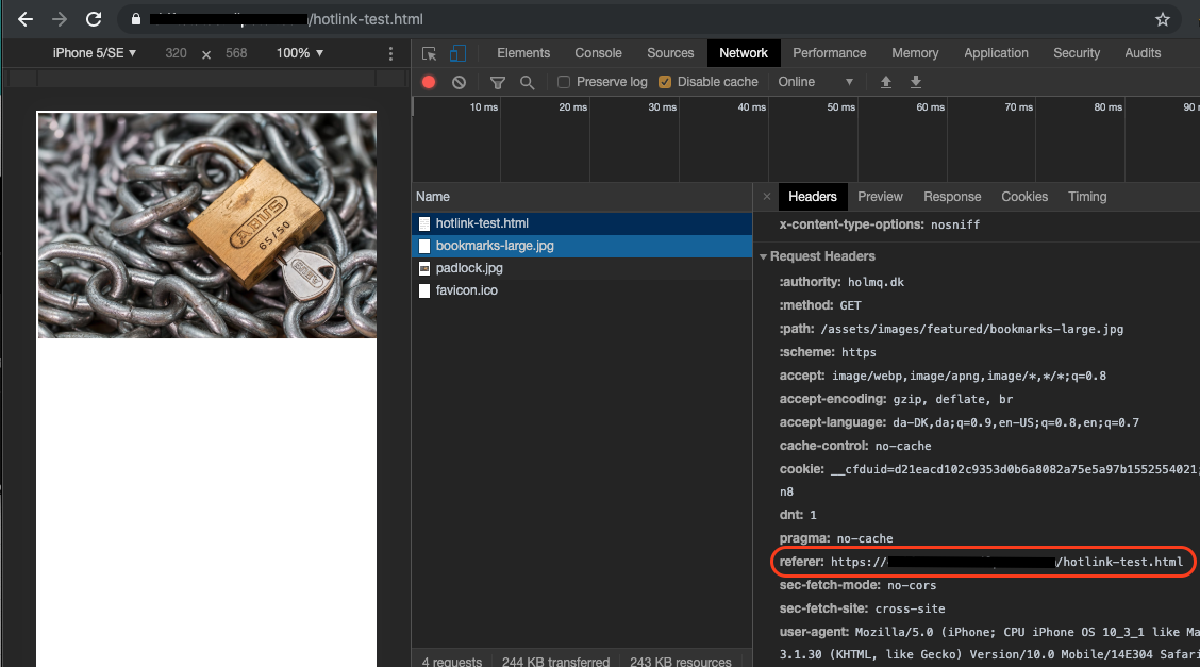
Task: Open the Timing tab for the request
Action: pos(1087,196)
